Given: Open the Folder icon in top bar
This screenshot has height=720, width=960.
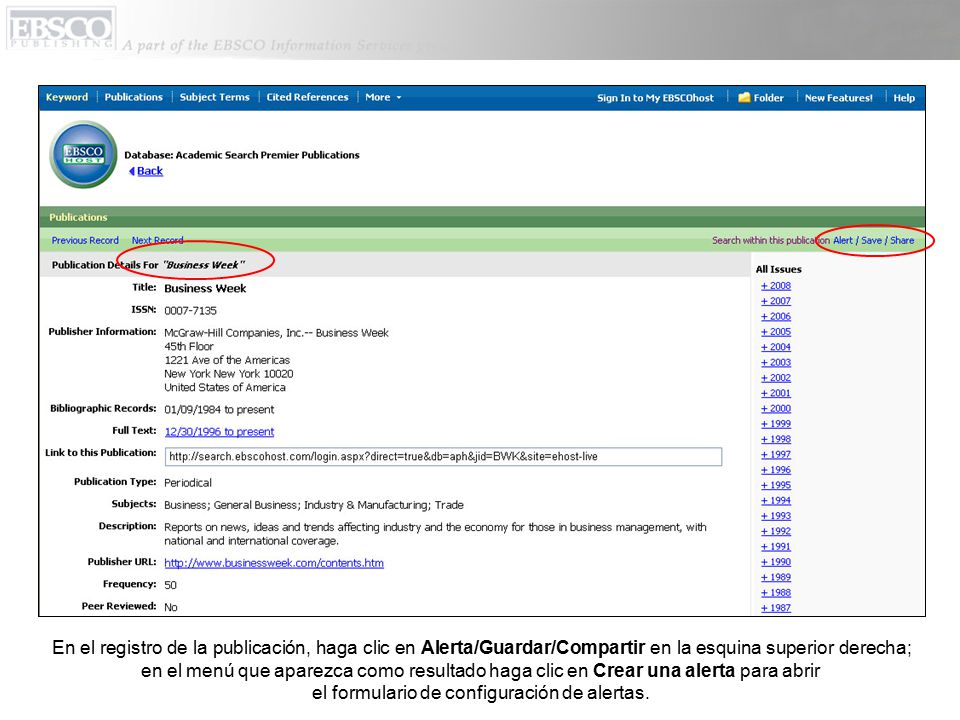Looking at the screenshot, I should (744, 97).
